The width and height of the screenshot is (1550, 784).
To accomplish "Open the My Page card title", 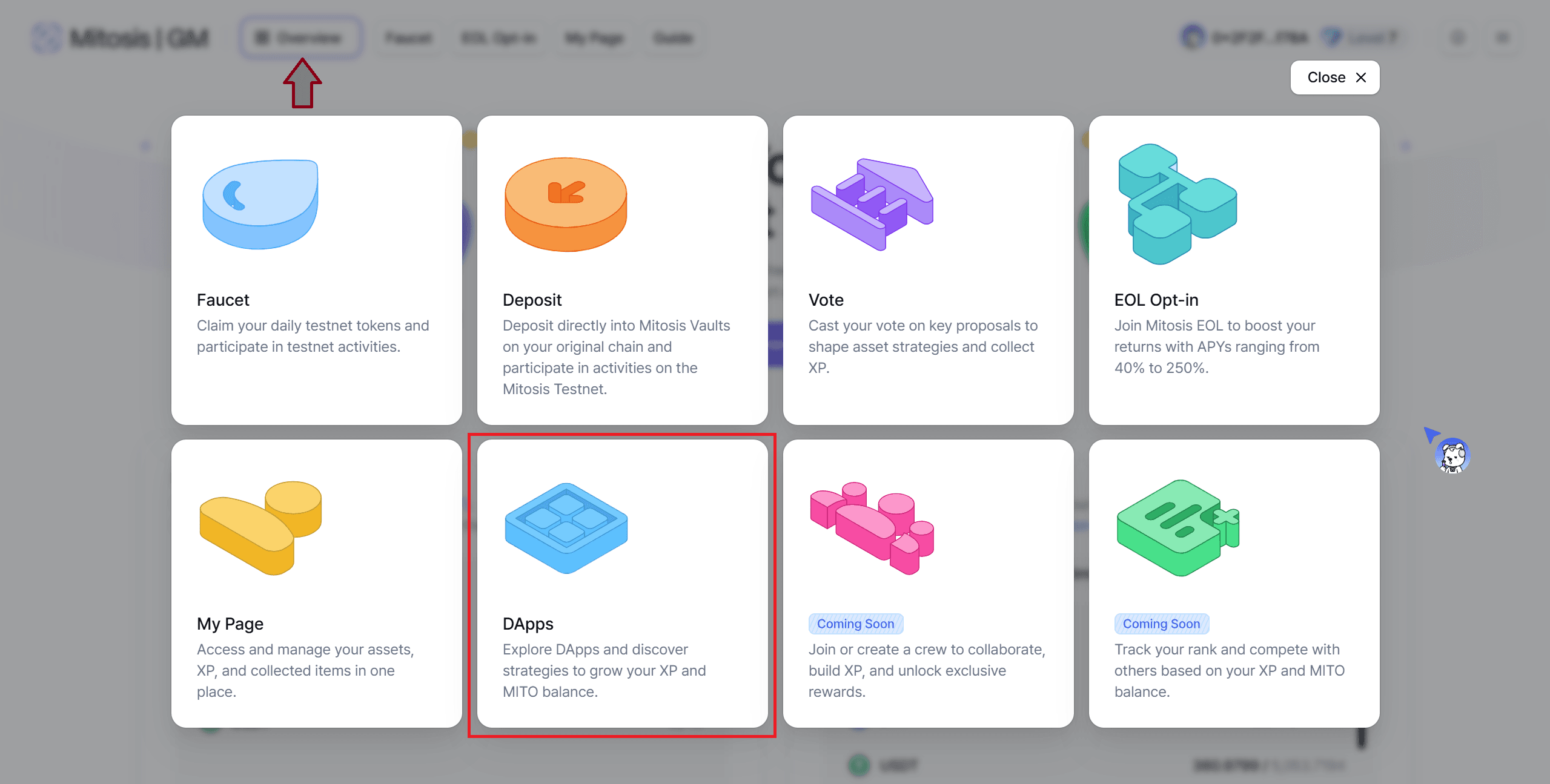I will coord(230,624).
